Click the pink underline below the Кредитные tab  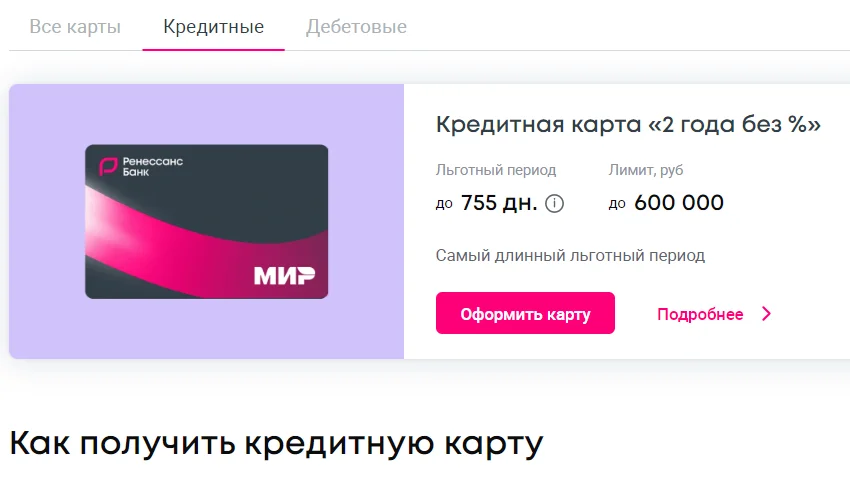[214, 48]
